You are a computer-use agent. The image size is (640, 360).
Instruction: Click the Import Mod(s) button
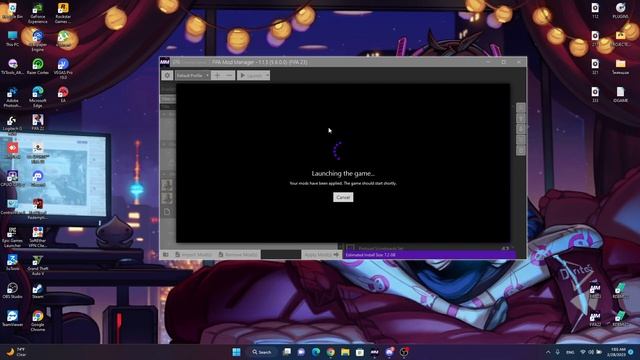(193, 254)
